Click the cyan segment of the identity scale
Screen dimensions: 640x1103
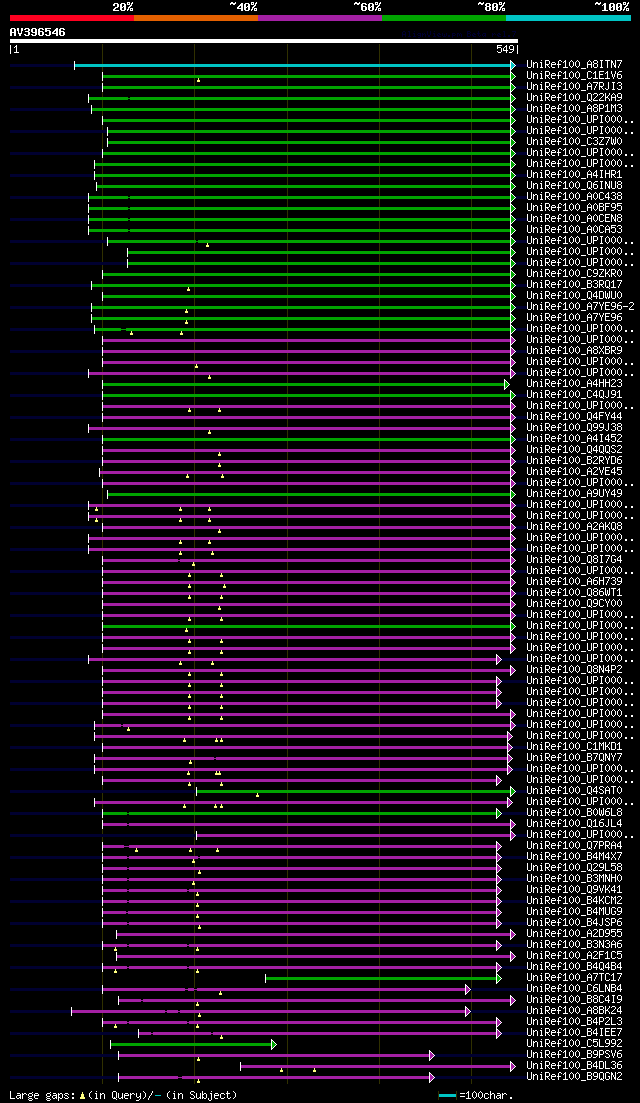click(568, 17)
